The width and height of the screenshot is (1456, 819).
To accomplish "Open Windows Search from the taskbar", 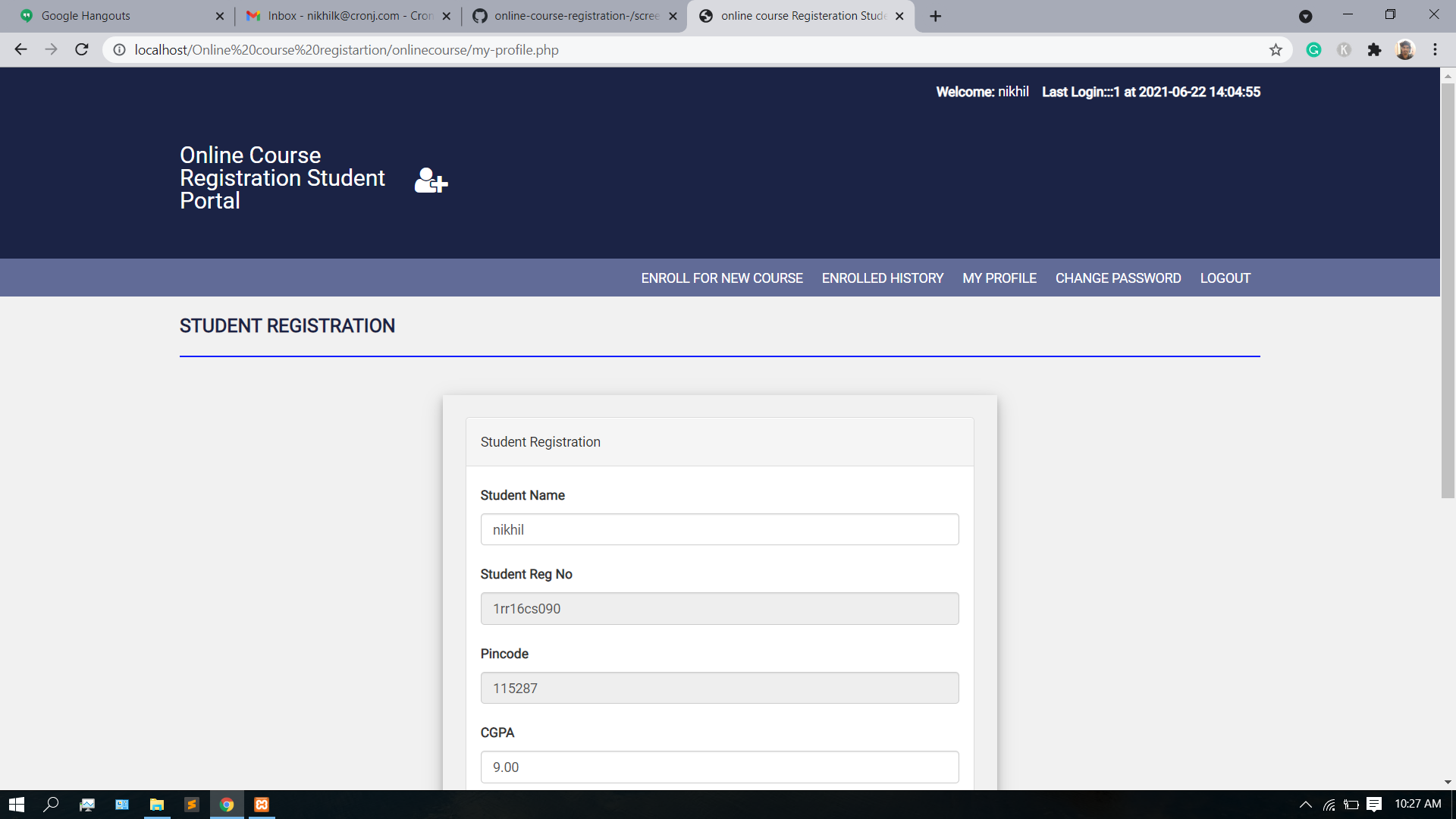I will pos(52,805).
